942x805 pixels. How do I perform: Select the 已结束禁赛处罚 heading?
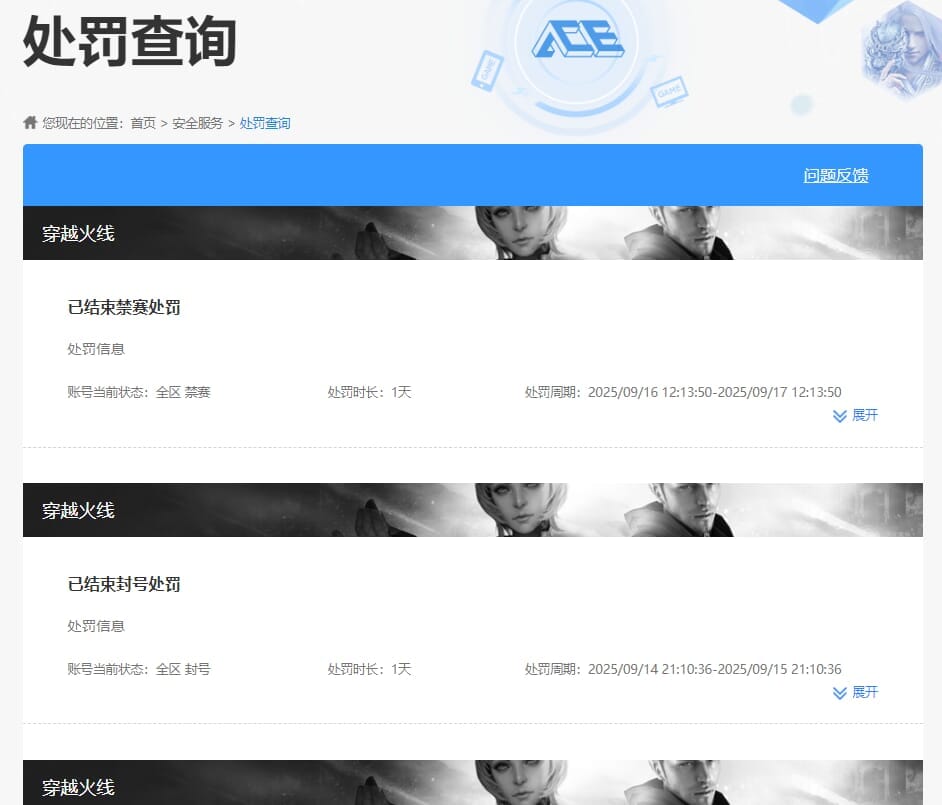(124, 307)
